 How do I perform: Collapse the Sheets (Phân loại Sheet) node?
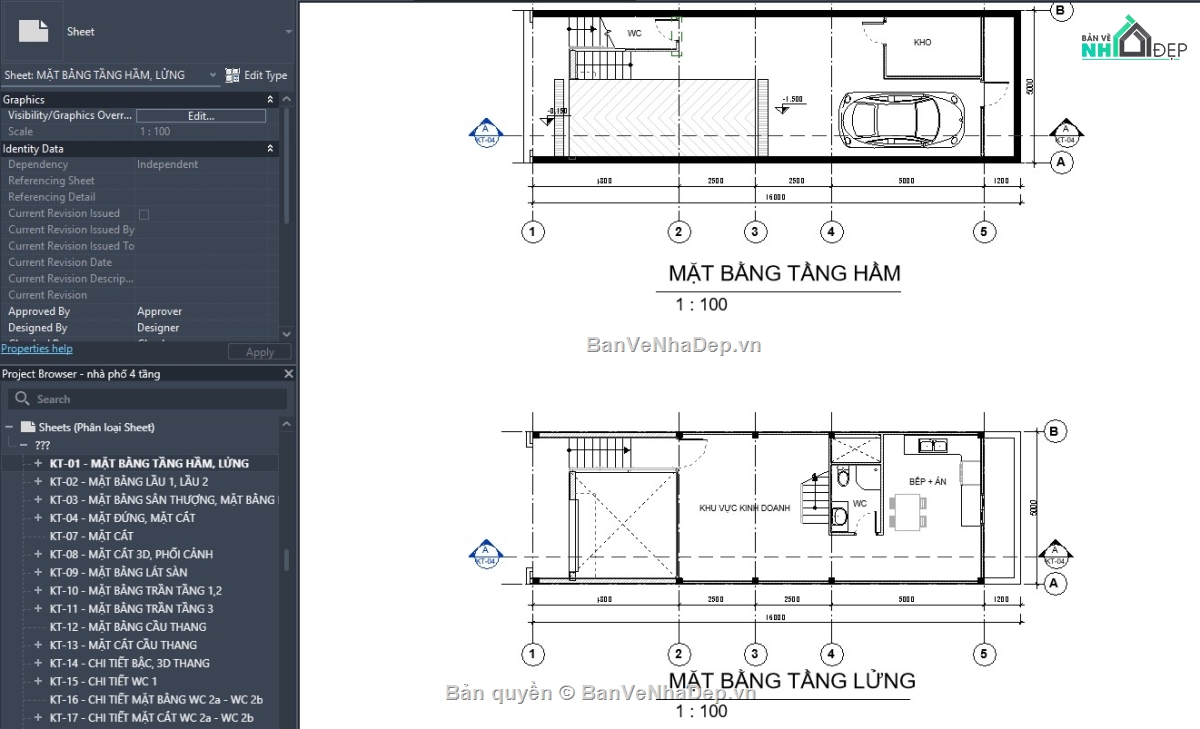(x=9, y=427)
